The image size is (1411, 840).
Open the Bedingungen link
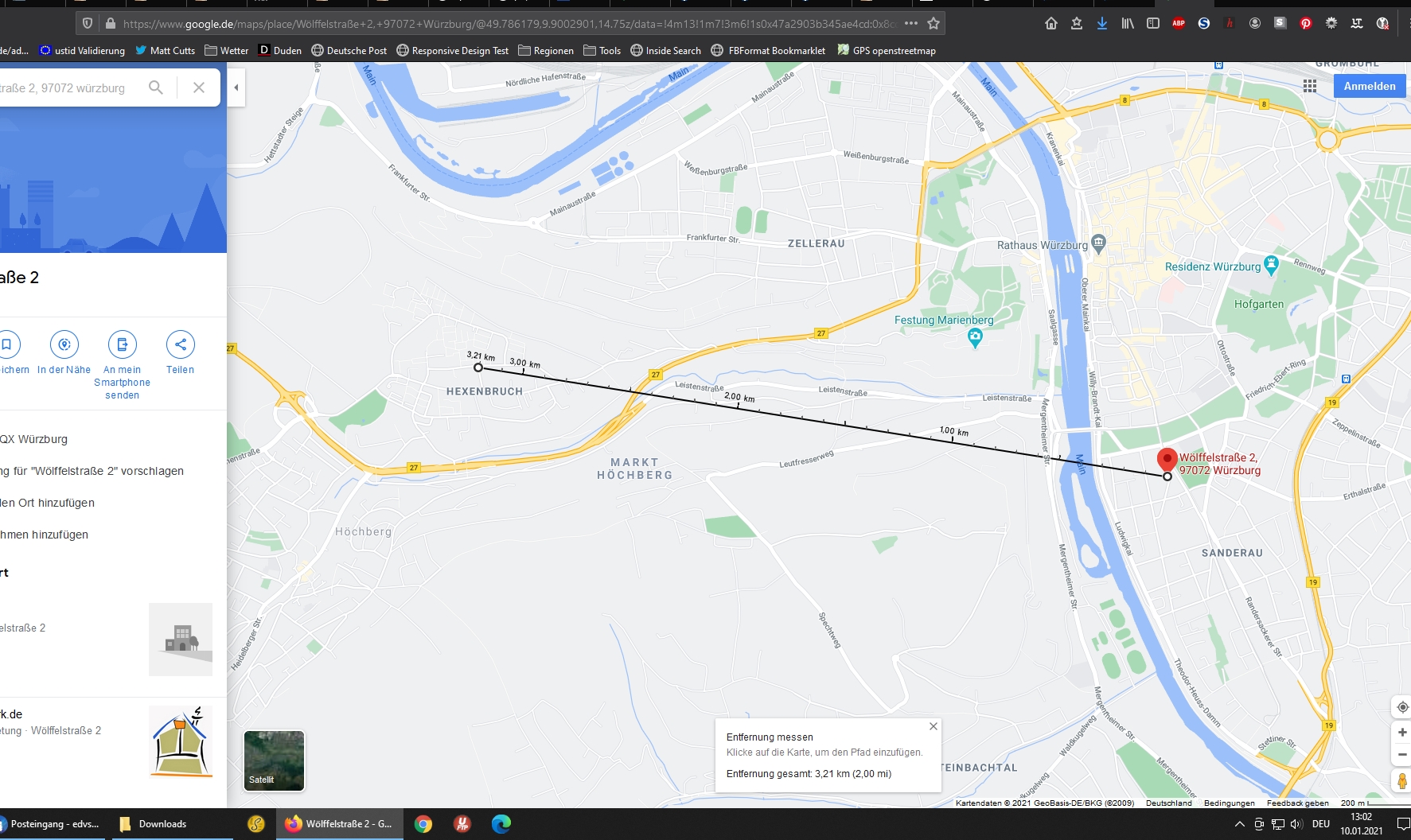click(x=1230, y=803)
